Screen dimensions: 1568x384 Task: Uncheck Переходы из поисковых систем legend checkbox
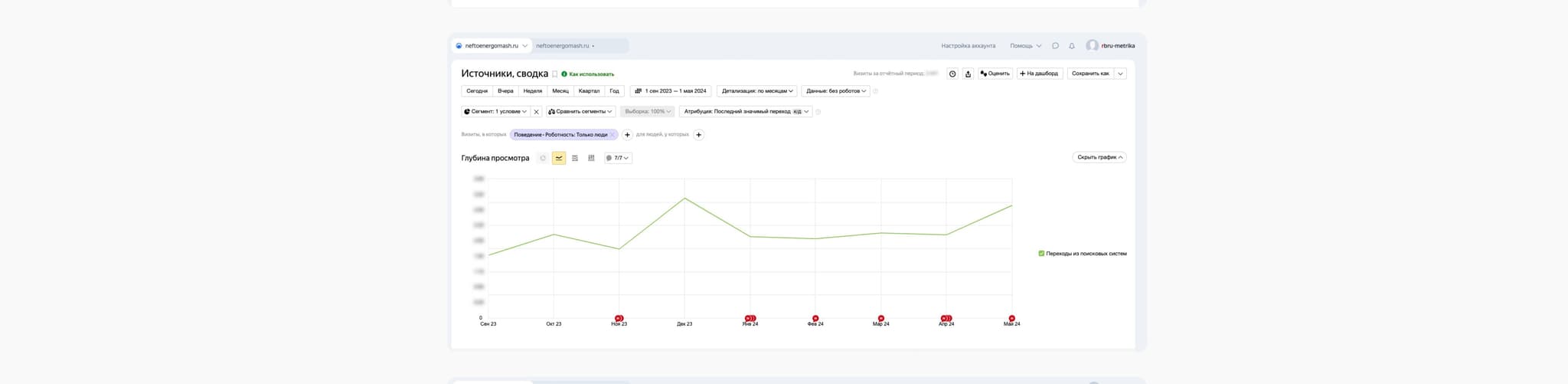pyautogui.click(x=1041, y=254)
